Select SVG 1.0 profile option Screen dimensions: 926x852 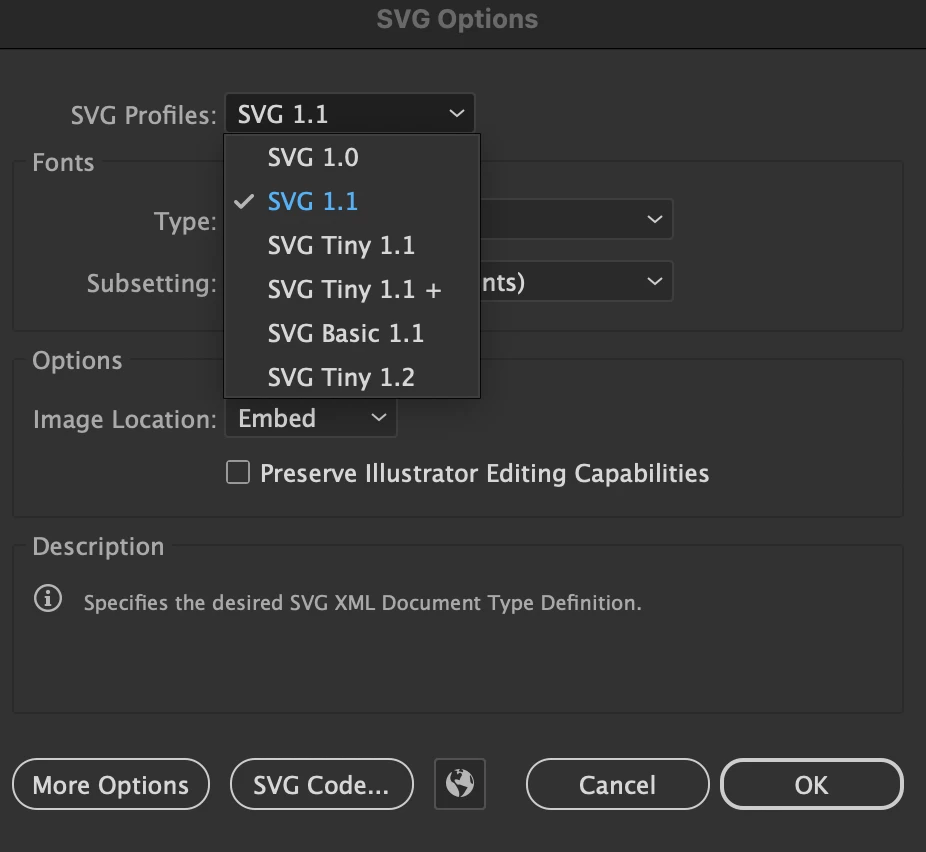(313, 157)
